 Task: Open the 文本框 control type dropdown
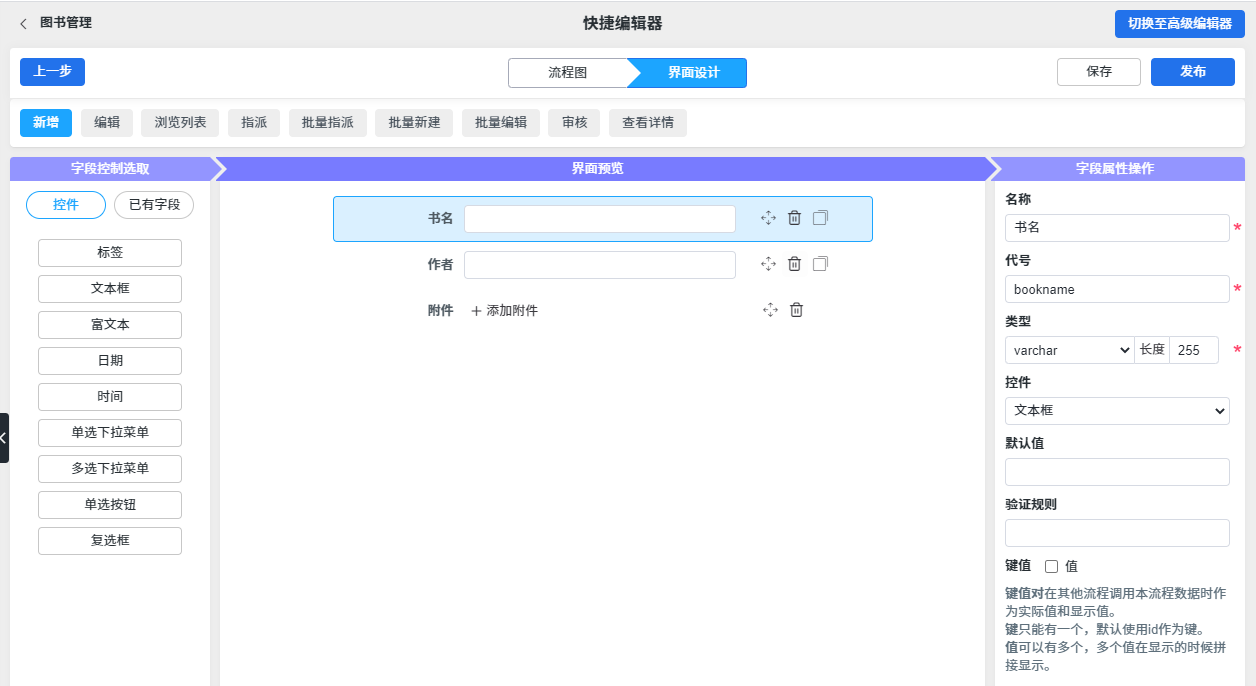point(1116,411)
